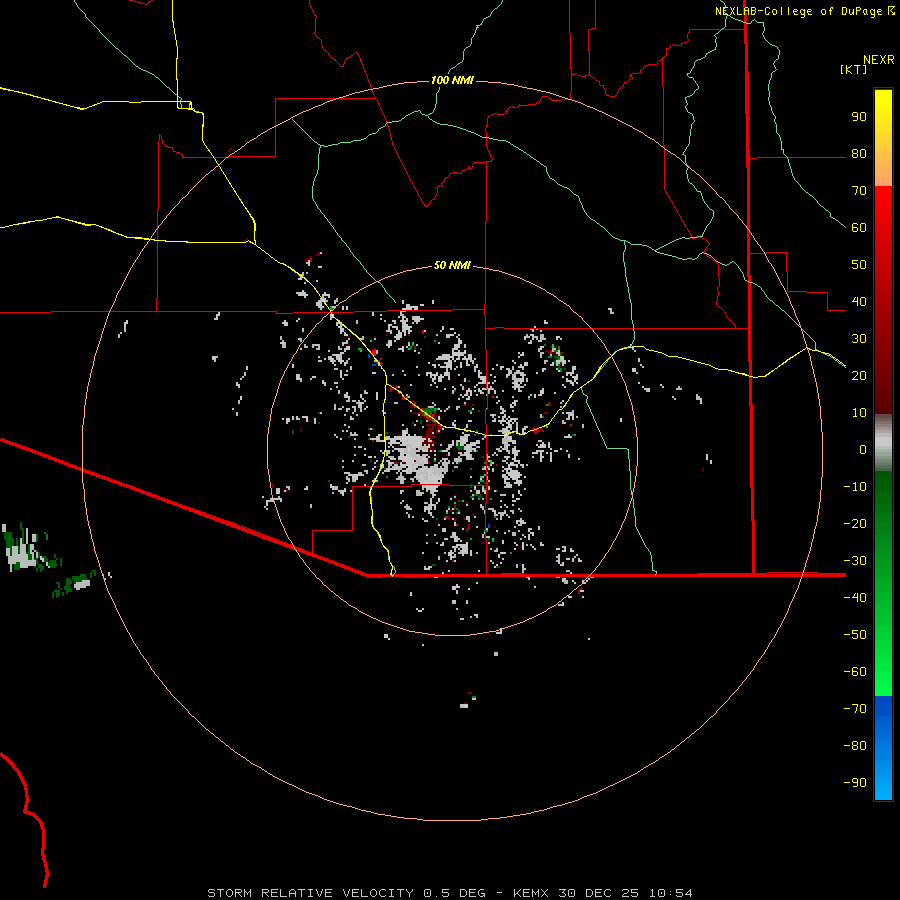Click the 70 value on the velocity scale

(x=859, y=191)
